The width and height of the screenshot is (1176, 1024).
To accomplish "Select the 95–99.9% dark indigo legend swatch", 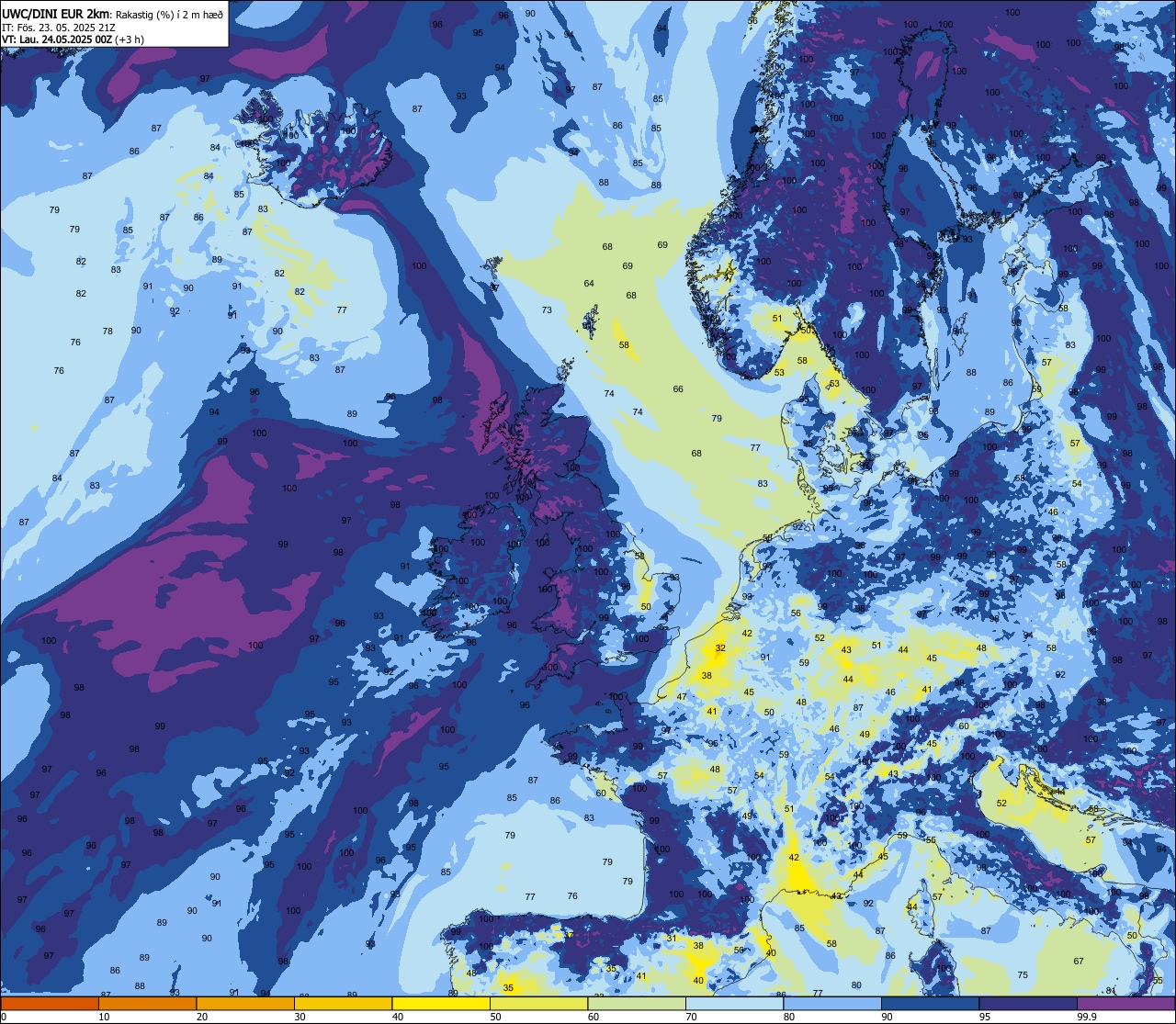I will coord(1028,1004).
